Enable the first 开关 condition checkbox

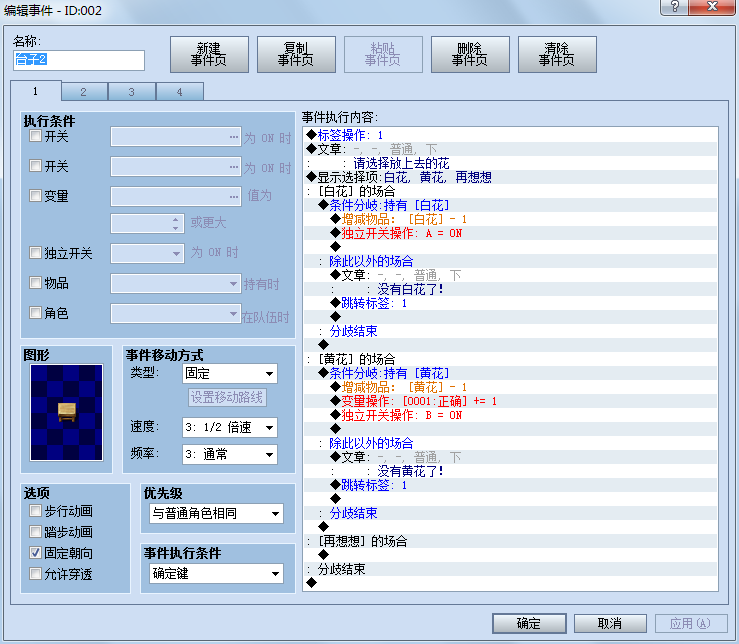click(x=35, y=136)
